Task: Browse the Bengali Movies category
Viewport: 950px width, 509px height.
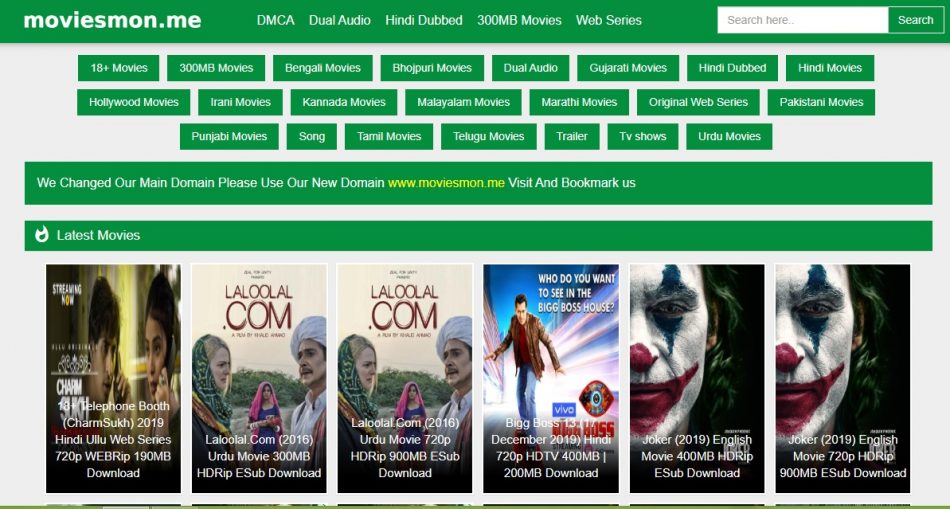Action: tap(322, 68)
